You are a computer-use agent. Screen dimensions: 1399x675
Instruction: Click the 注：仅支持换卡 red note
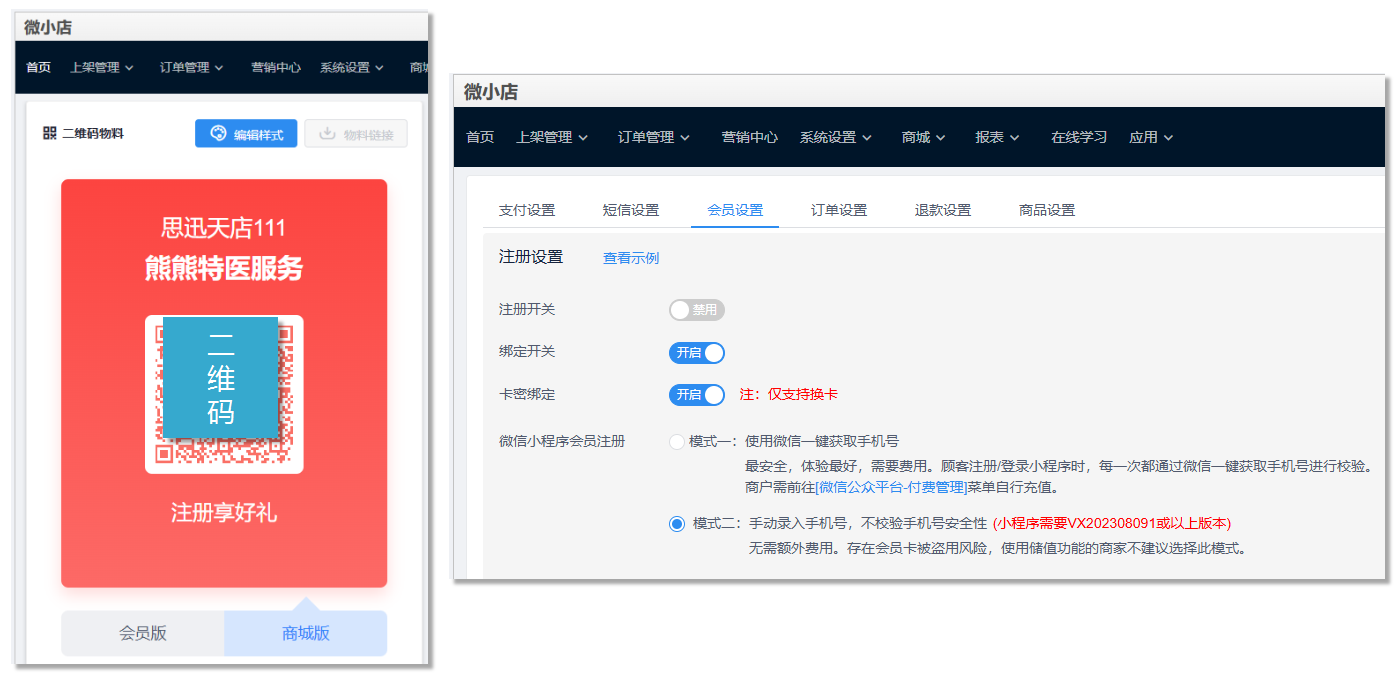tap(788, 394)
